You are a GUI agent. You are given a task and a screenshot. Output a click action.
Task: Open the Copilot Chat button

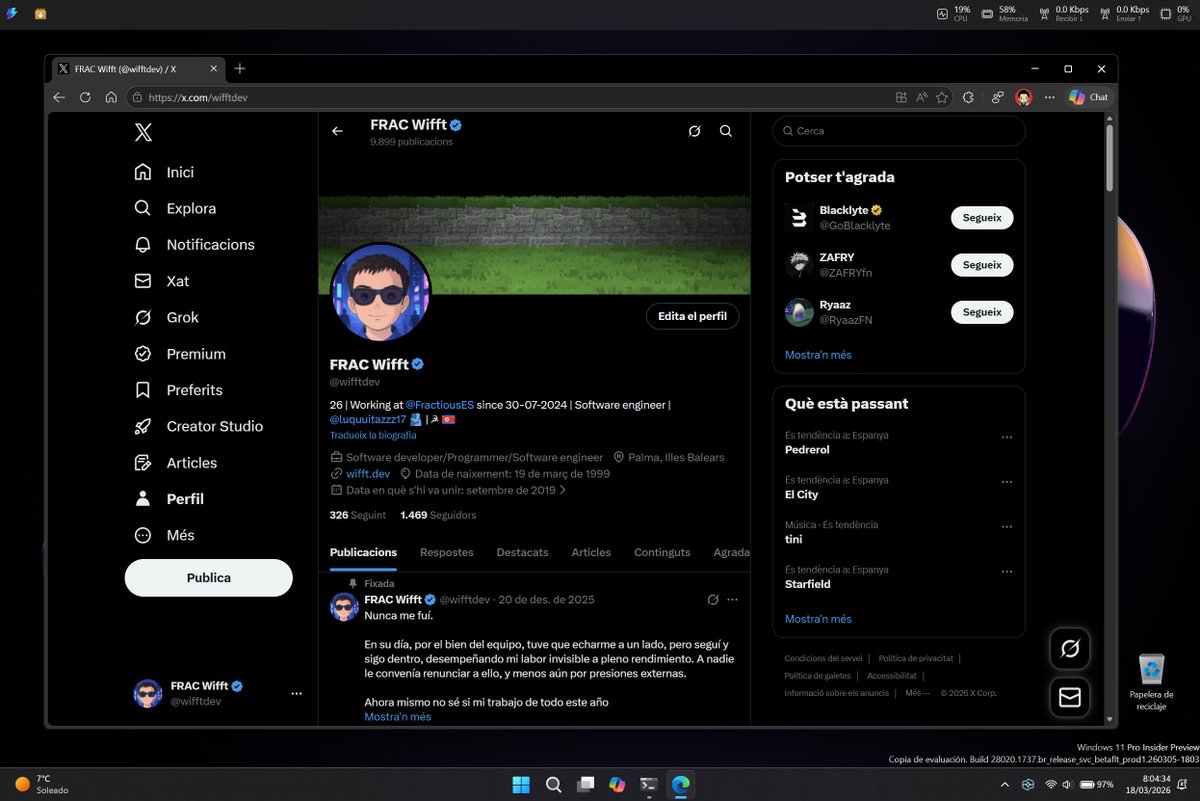click(x=1088, y=97)
